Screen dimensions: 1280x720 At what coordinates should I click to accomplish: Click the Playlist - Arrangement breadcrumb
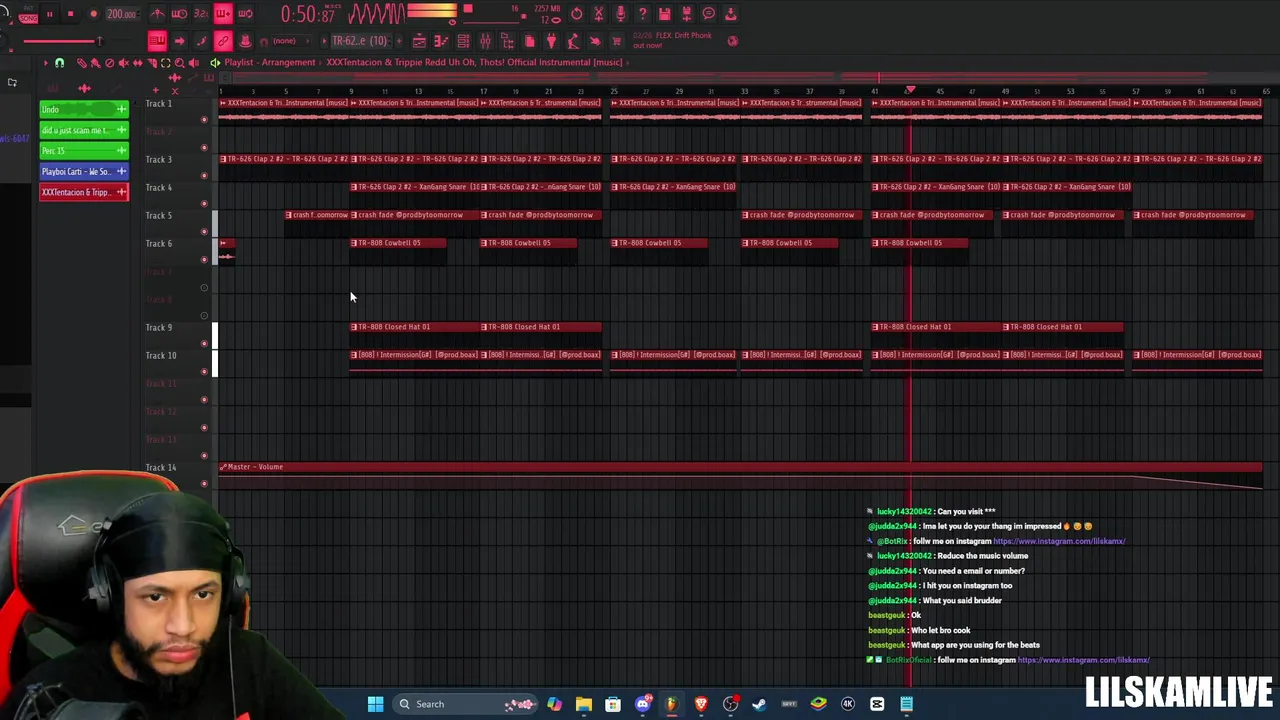pos(270,62)
